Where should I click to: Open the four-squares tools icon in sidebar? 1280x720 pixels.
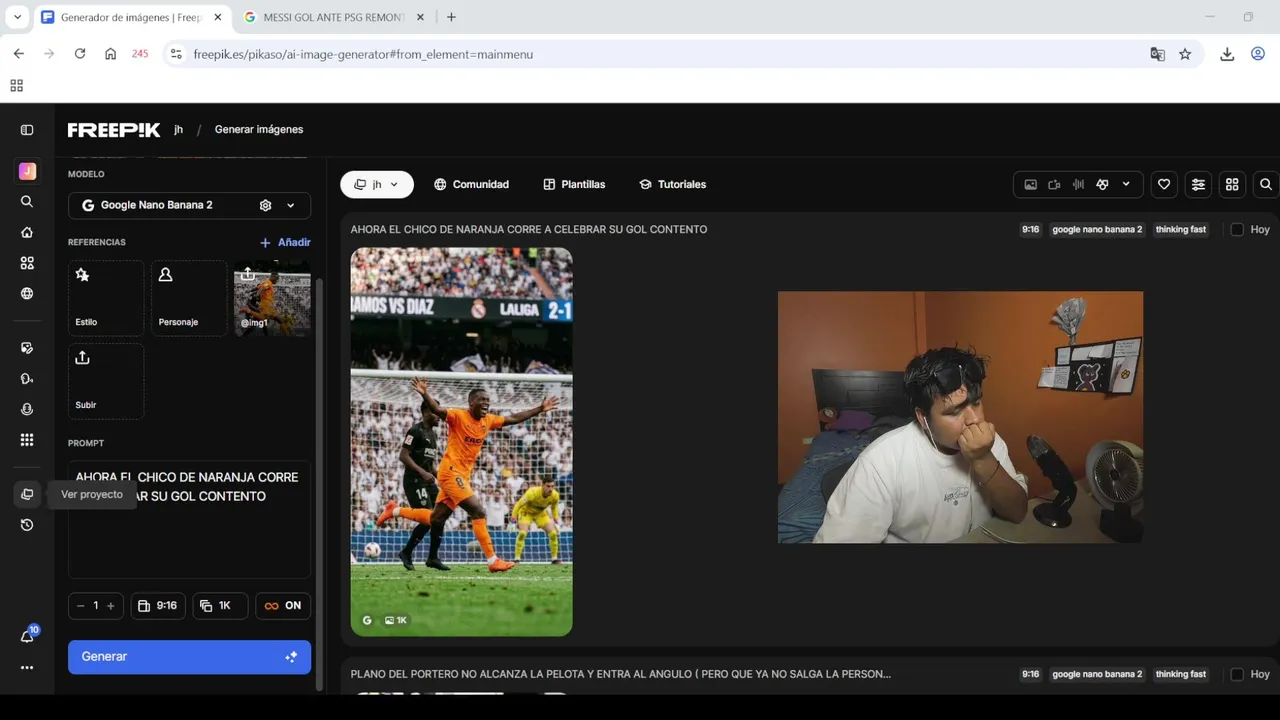click(x=27, y=263)
